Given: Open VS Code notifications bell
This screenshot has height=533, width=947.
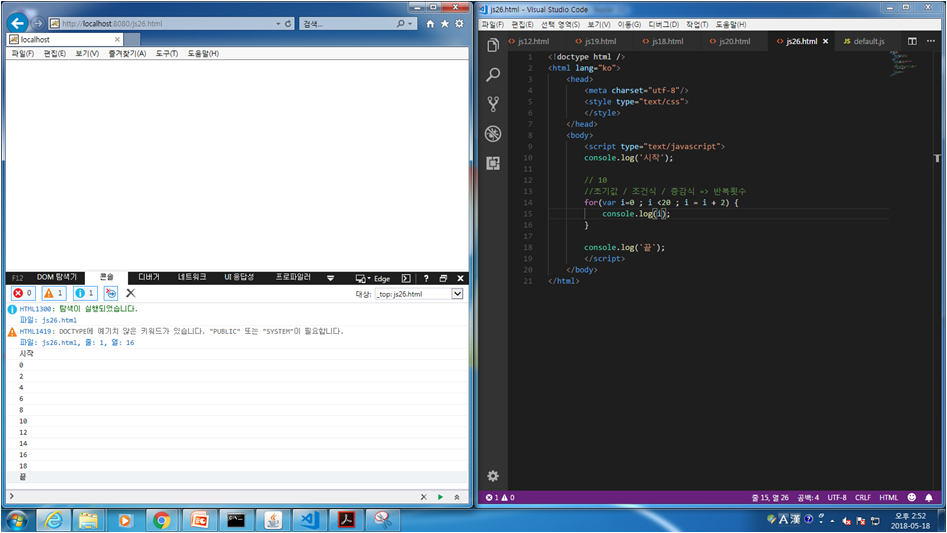Looking at the screenshot, I should pos(929,497).
